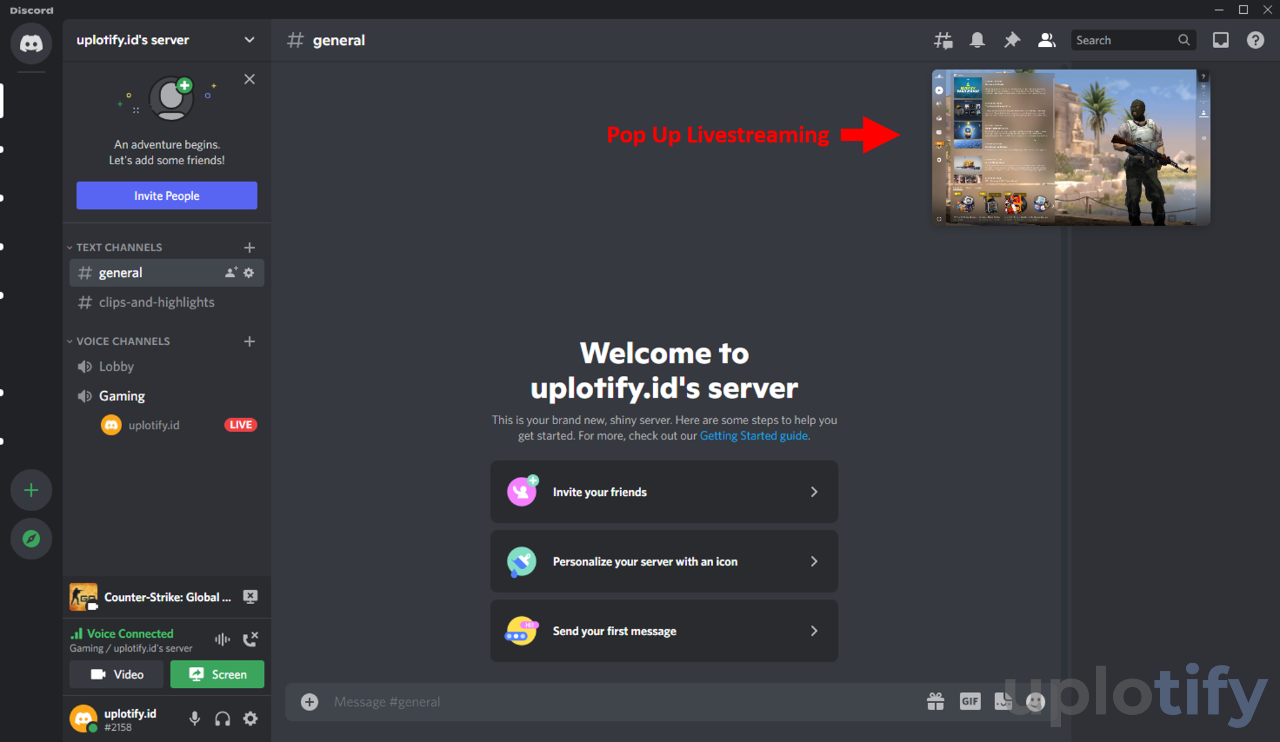Edit general channel settings gear
Viewport: 1280px width, 742px height.
(249, 273)
